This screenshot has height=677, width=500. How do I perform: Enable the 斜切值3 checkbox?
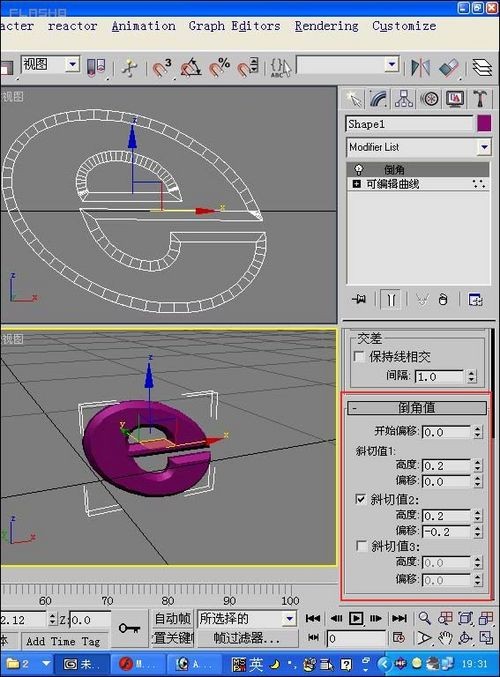361,546
